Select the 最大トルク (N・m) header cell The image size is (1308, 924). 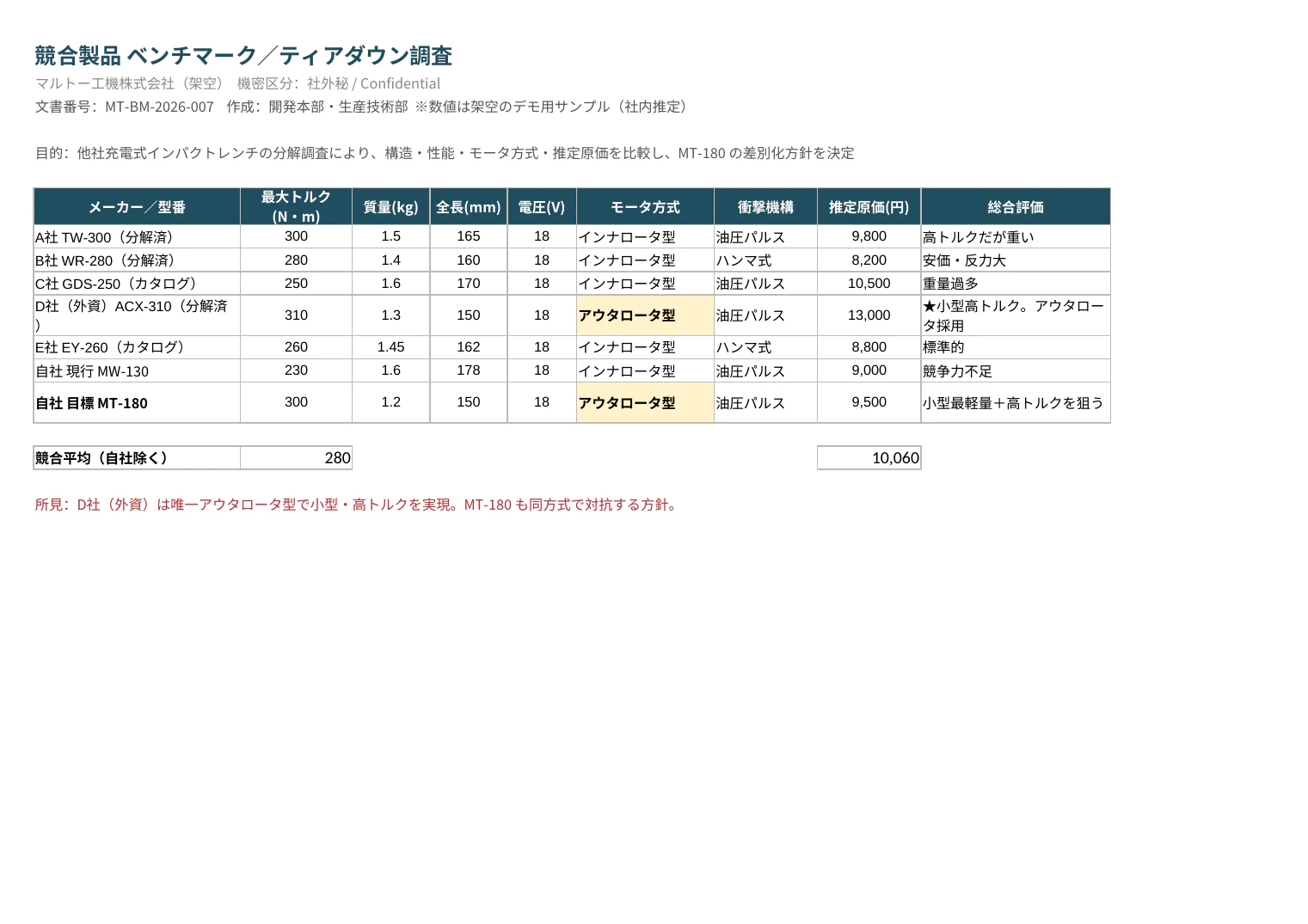(x=296, y=207)
